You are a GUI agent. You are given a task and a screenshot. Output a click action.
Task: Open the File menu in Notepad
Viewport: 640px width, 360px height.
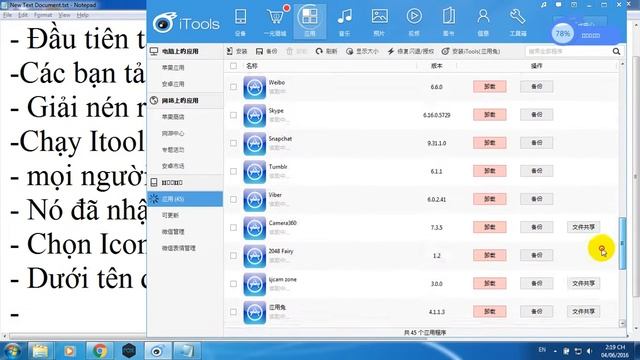tap(7, 15)
